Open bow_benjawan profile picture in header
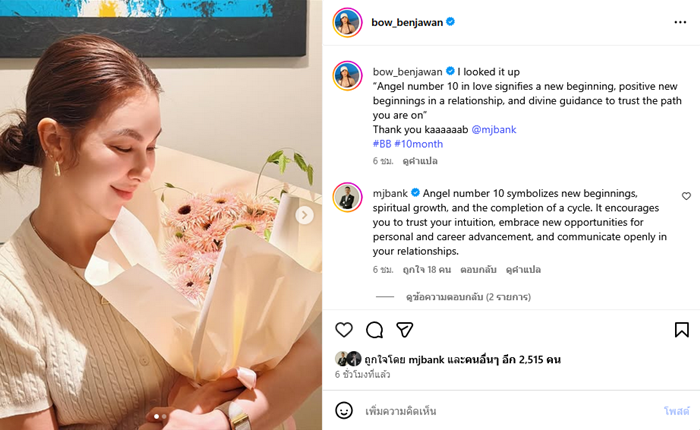This screenshot has width=700, height=430. (347, 22)
